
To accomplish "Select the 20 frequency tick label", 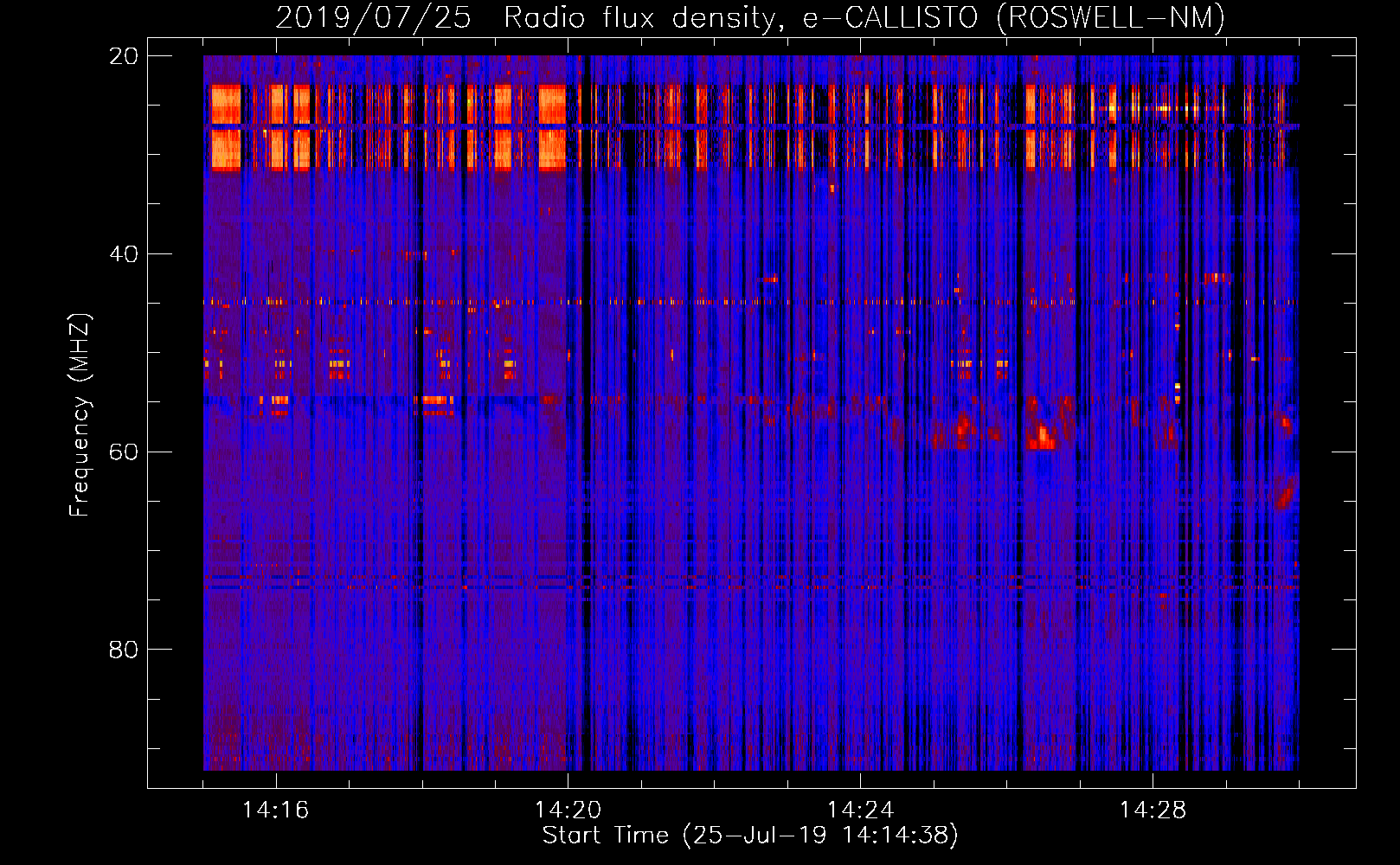I will 124,56.
